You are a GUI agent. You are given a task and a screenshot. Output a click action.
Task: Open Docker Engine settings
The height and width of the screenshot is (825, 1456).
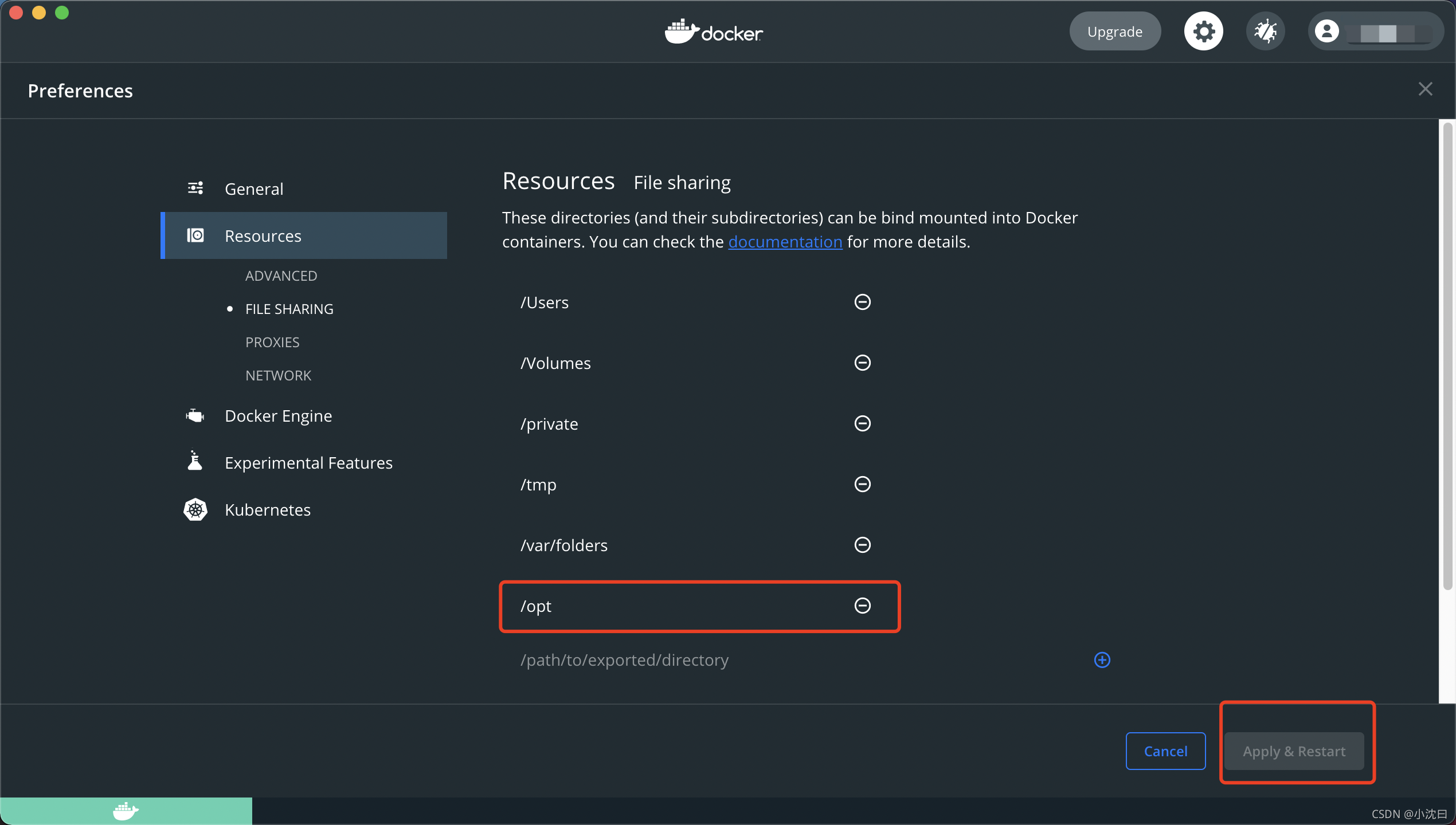278,416
